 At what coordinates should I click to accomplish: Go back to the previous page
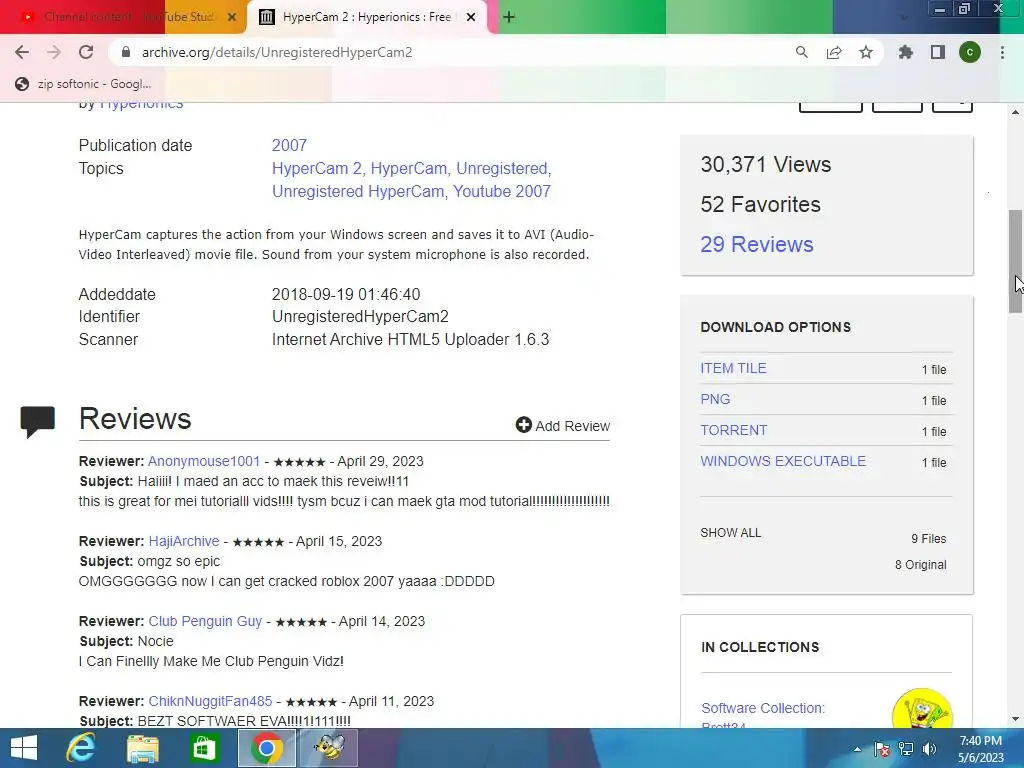point(22,52)
